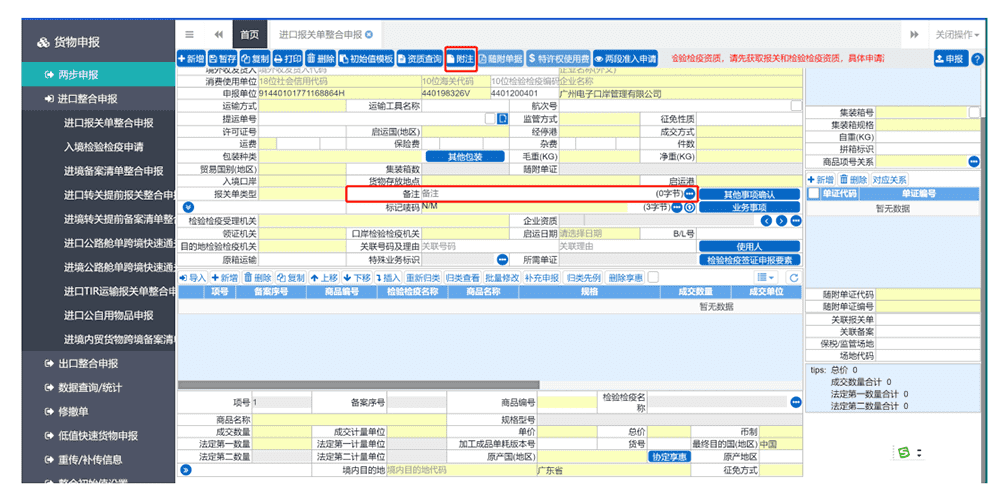Click the 暂存 save icon button
Image resolution: width=1000 pixels, height=494 pixels.
tap(223, 59)
